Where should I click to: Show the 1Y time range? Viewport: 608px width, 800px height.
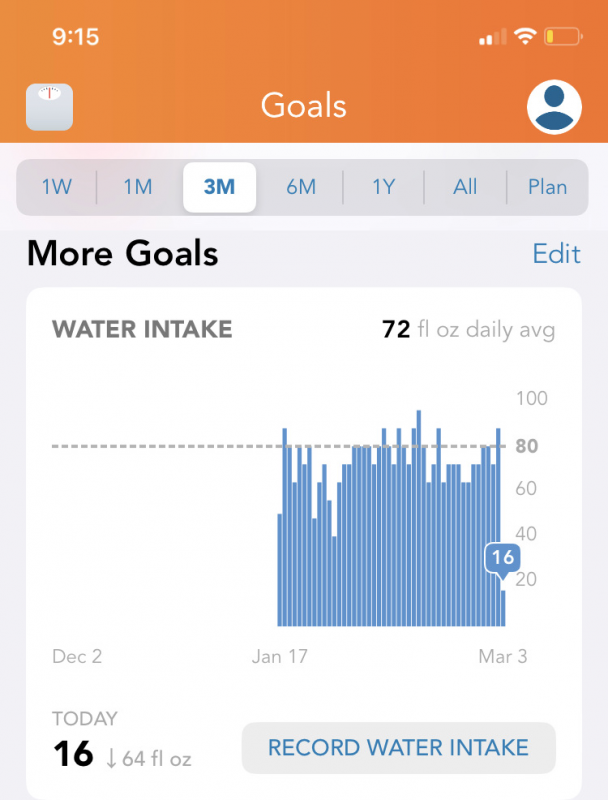coord(383,187)
